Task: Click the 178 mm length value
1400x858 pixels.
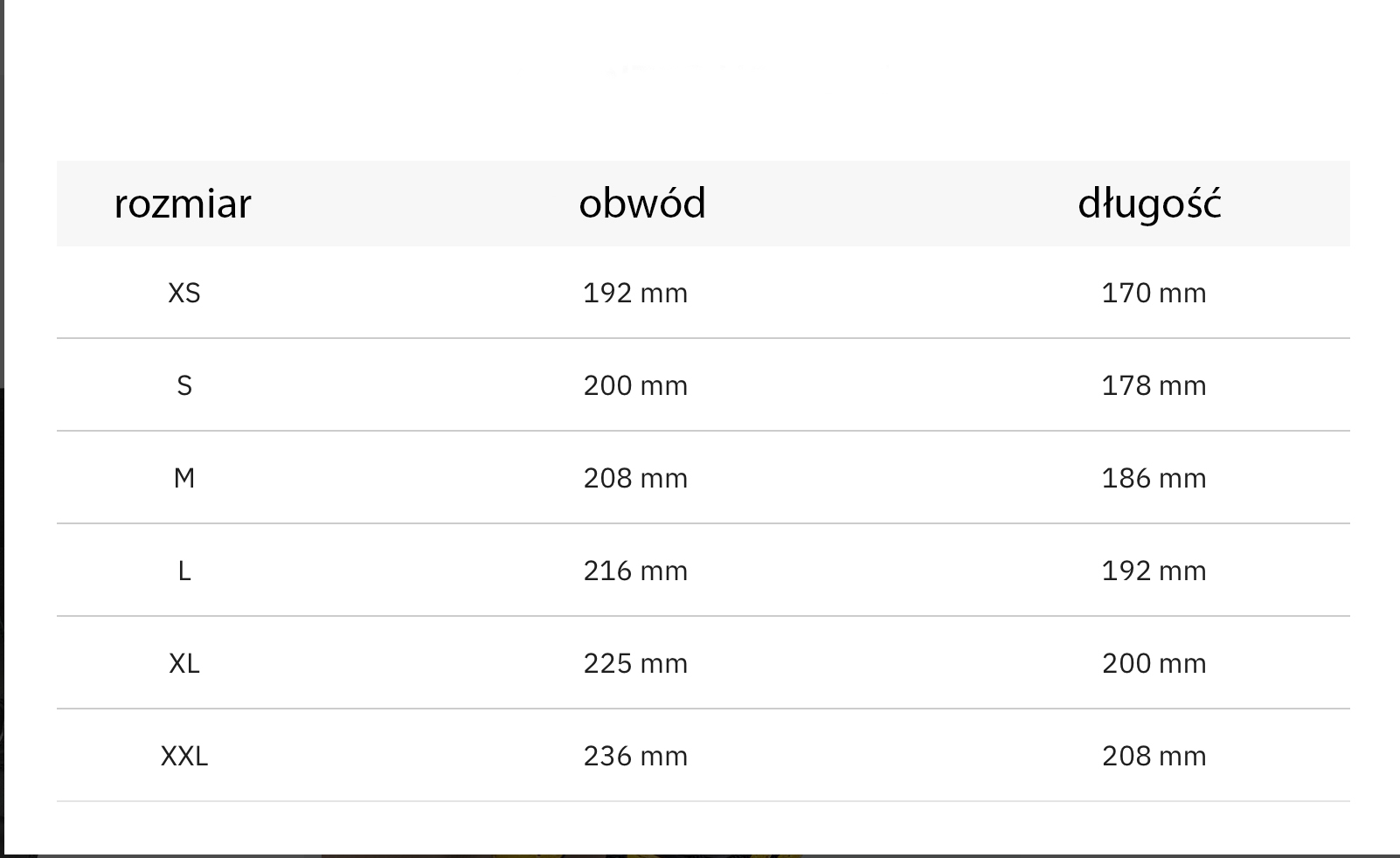Action: coord(1154,385)
